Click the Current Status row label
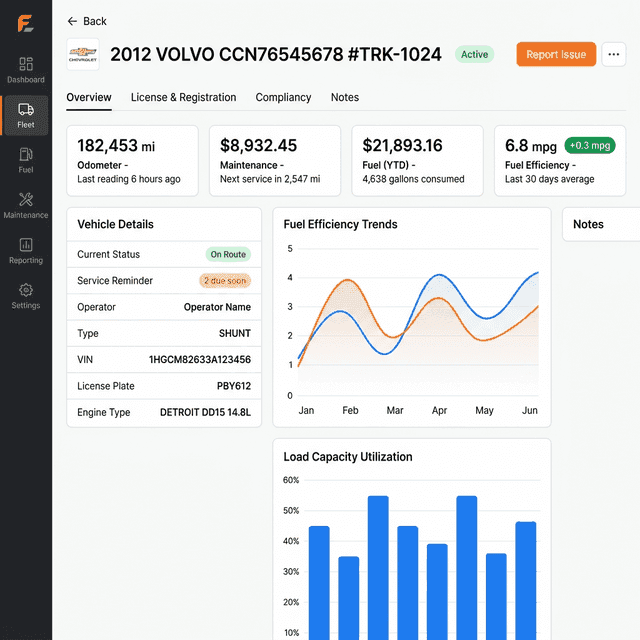 coord(109,254)
